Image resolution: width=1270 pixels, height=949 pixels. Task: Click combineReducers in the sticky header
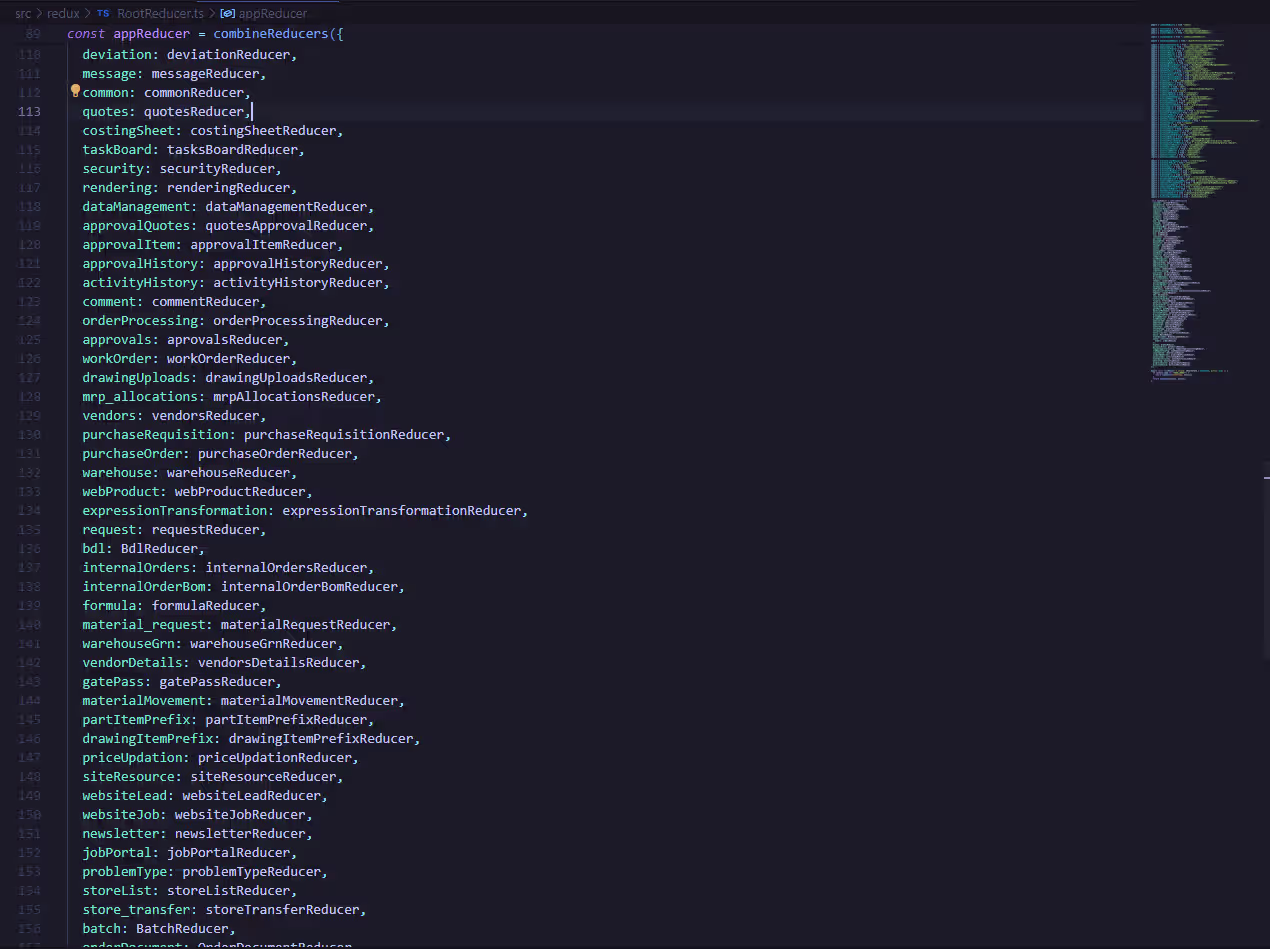click(271, 34)
